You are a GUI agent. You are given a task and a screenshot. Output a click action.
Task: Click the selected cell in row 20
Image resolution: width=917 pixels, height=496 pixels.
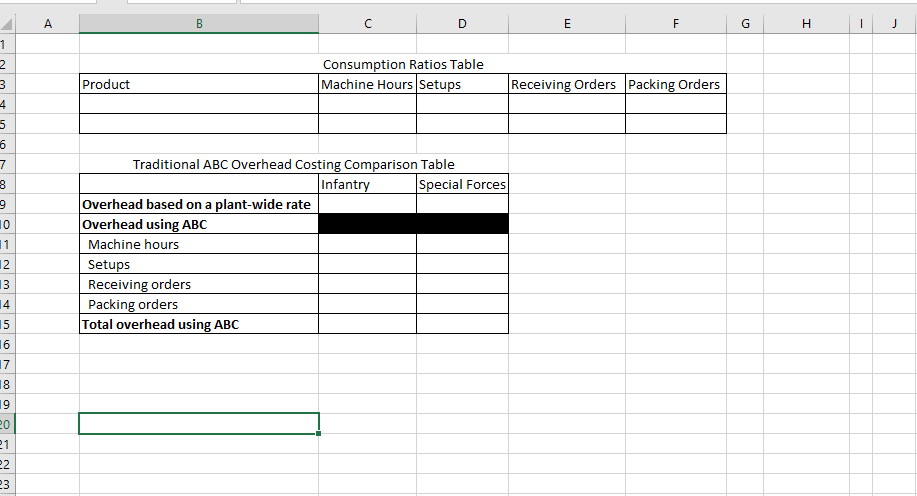pos(199,423)
